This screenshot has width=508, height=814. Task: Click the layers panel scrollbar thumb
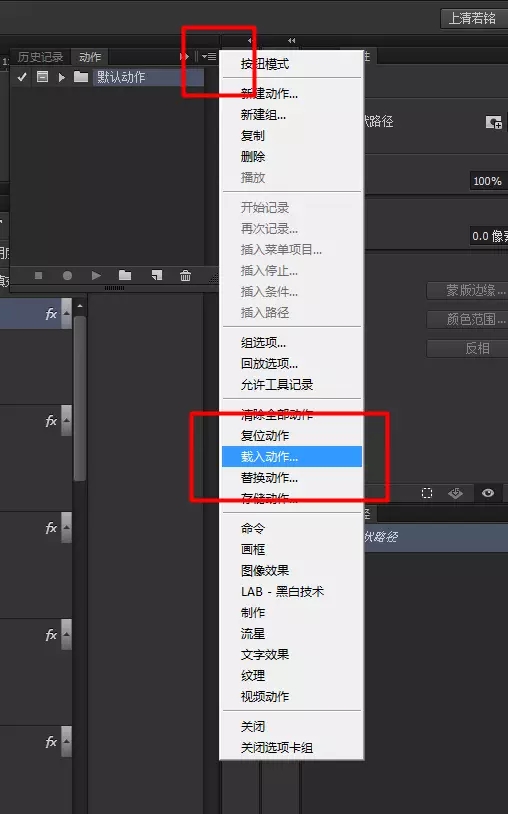tap(80, 398)
